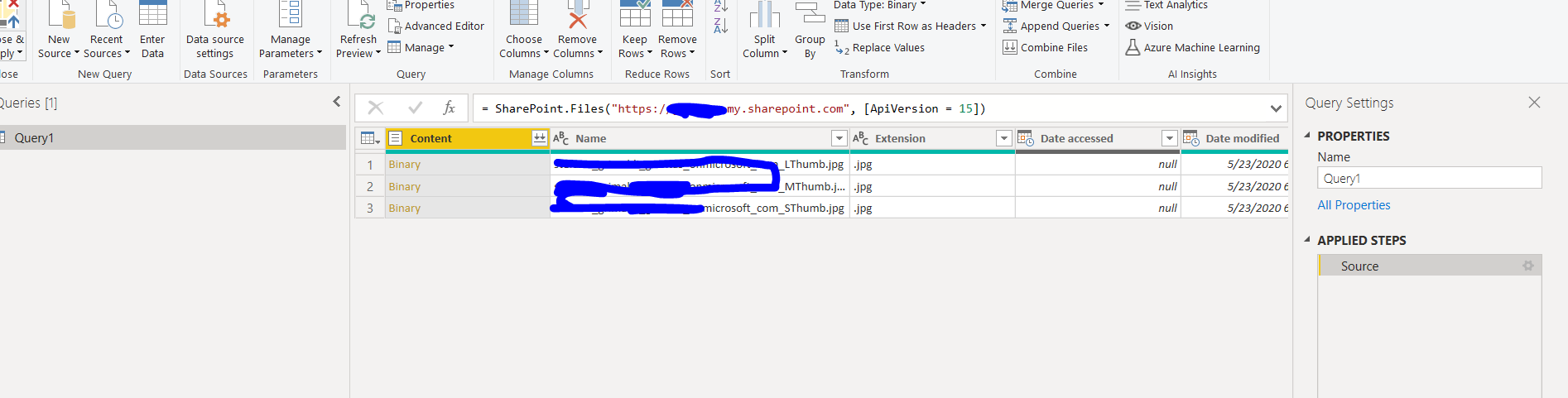Change the Name column type icon

click(560, 138)
